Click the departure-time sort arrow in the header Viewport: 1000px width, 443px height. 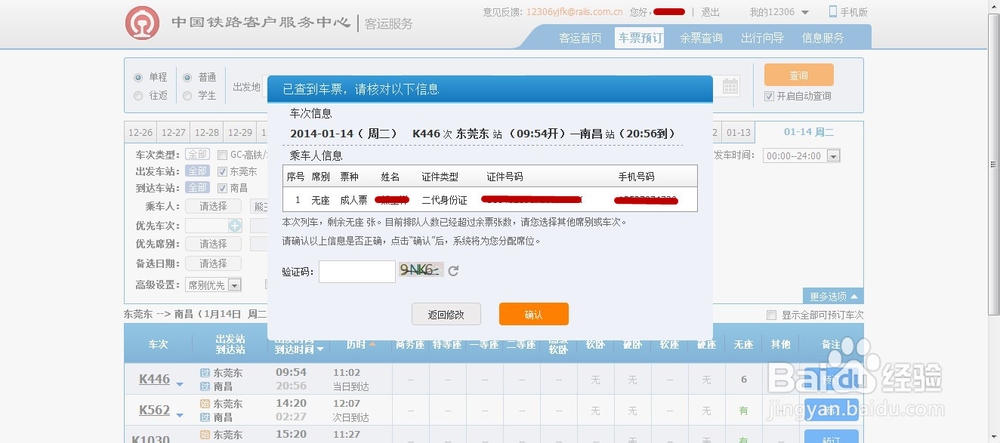320,349
